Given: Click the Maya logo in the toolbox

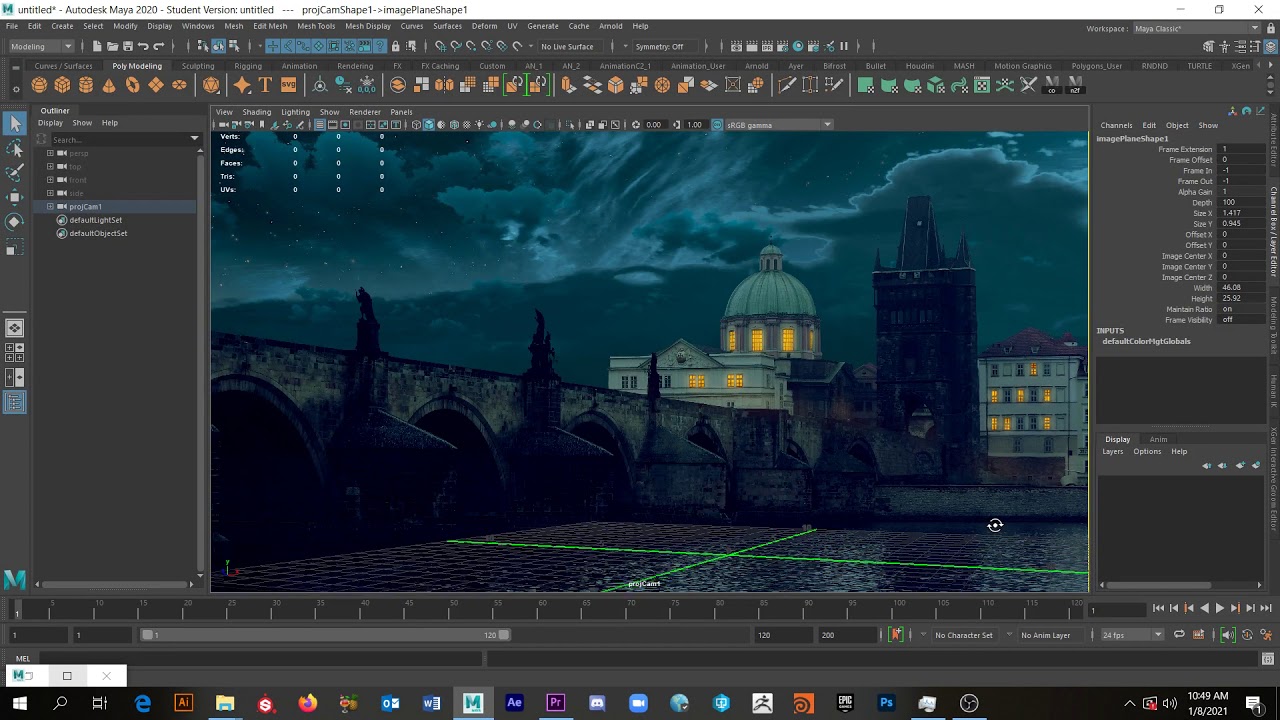Looking at the screenshot, I should (x=14, y=579).
